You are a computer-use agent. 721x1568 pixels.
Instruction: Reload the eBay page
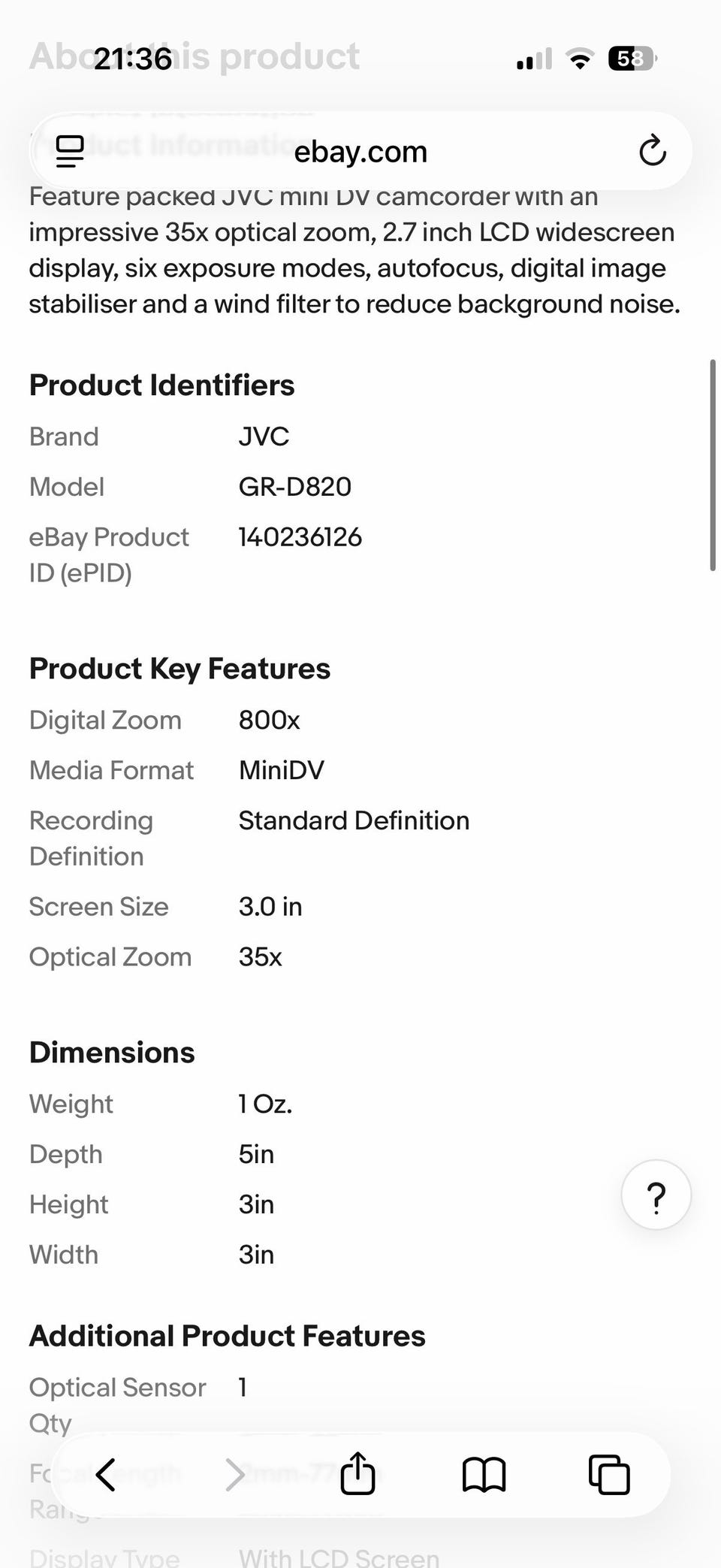tap(652, 151)
